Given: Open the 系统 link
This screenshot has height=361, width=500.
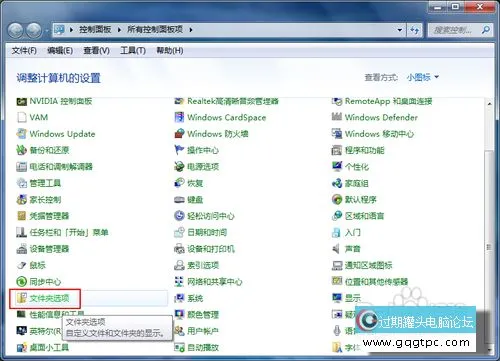Looking at the screenshot, I should click(x=195, y=298).
